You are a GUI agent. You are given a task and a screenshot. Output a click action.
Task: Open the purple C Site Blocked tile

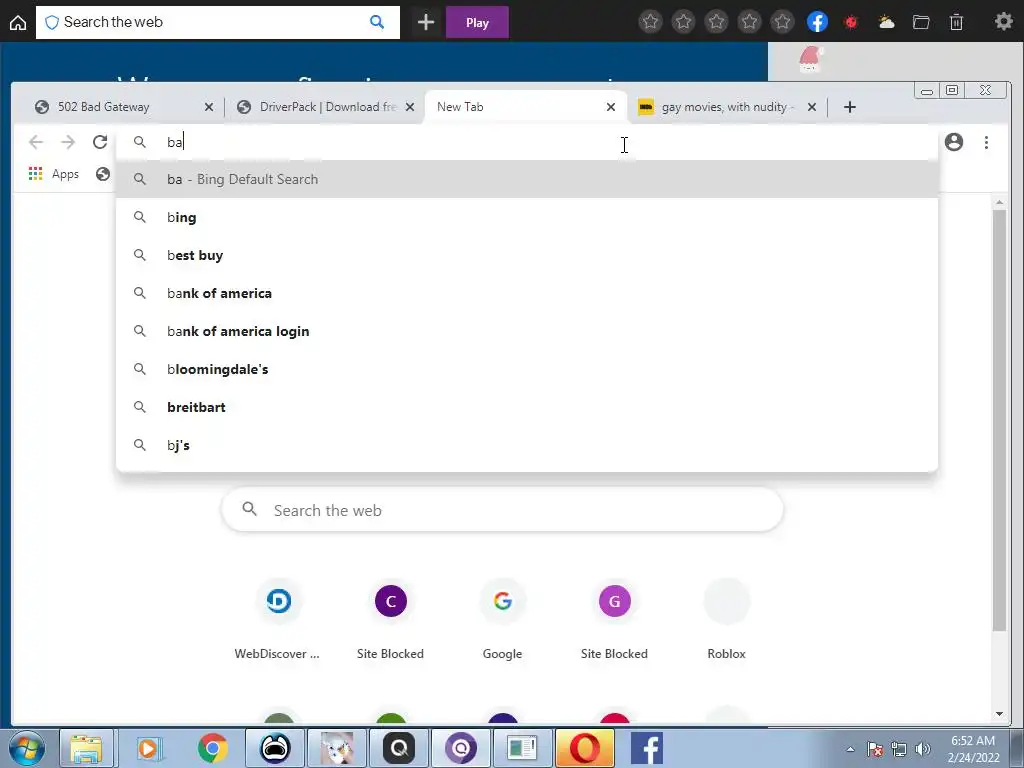391,619
